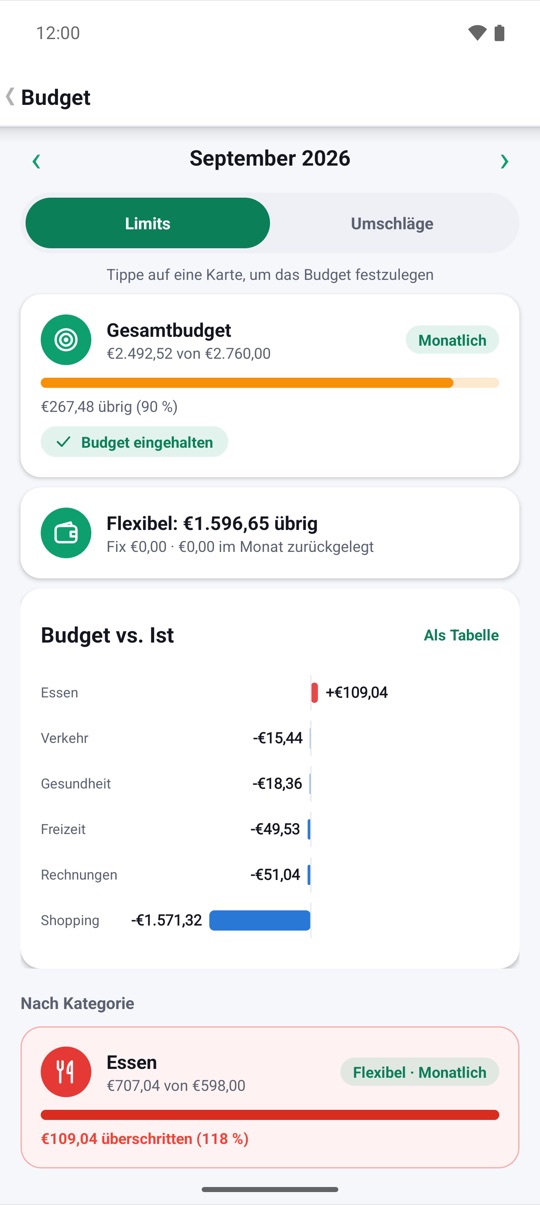Tap the Monatlich badge on Gesamtbudget
Viewport: 540px width, 1205px height.
pyautogui.click(x=452, y=340)
